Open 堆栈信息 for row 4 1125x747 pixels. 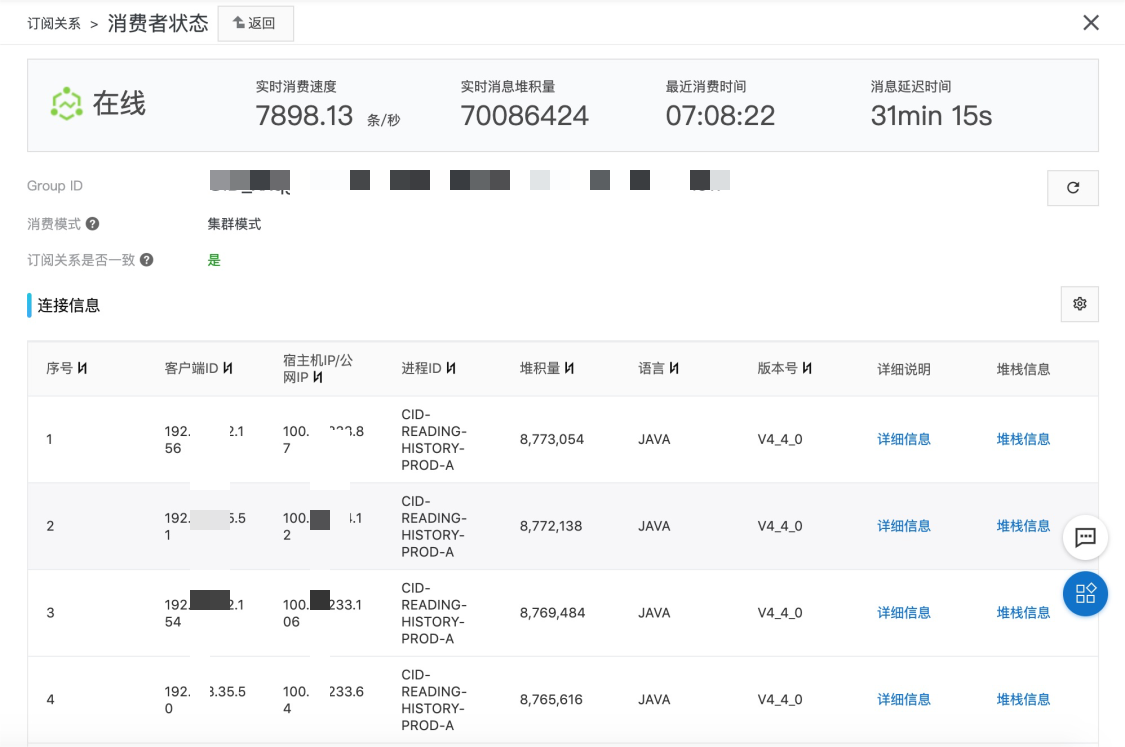(1023, 700)
